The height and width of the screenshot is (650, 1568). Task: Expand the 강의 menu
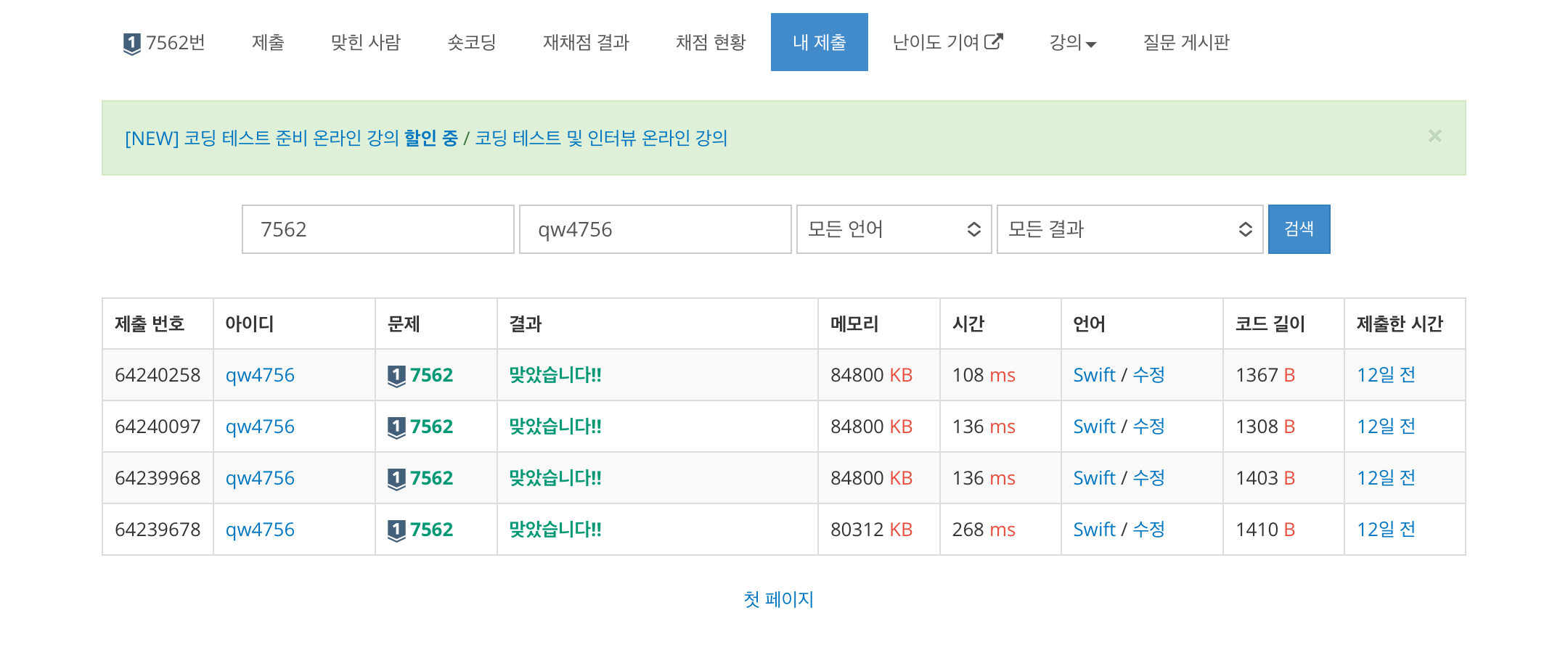(1072, 42)
